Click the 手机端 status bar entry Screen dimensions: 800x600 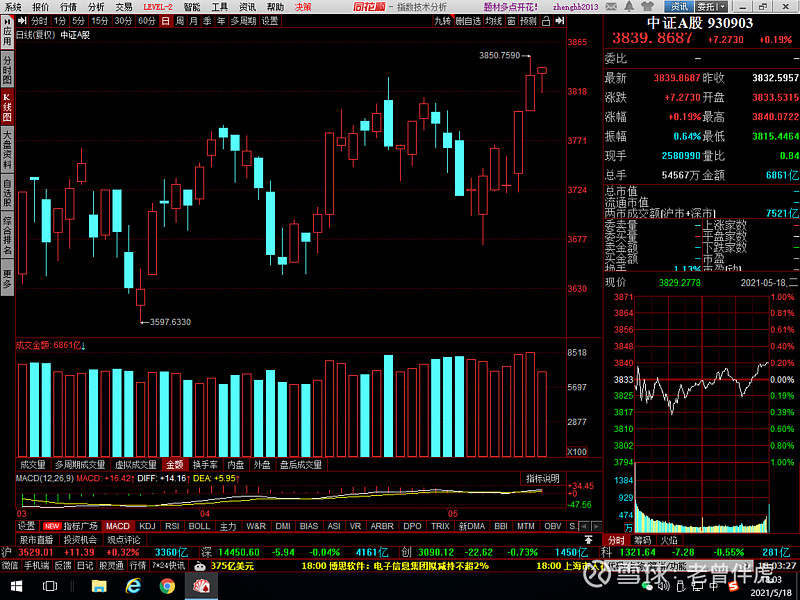[36, 566]
